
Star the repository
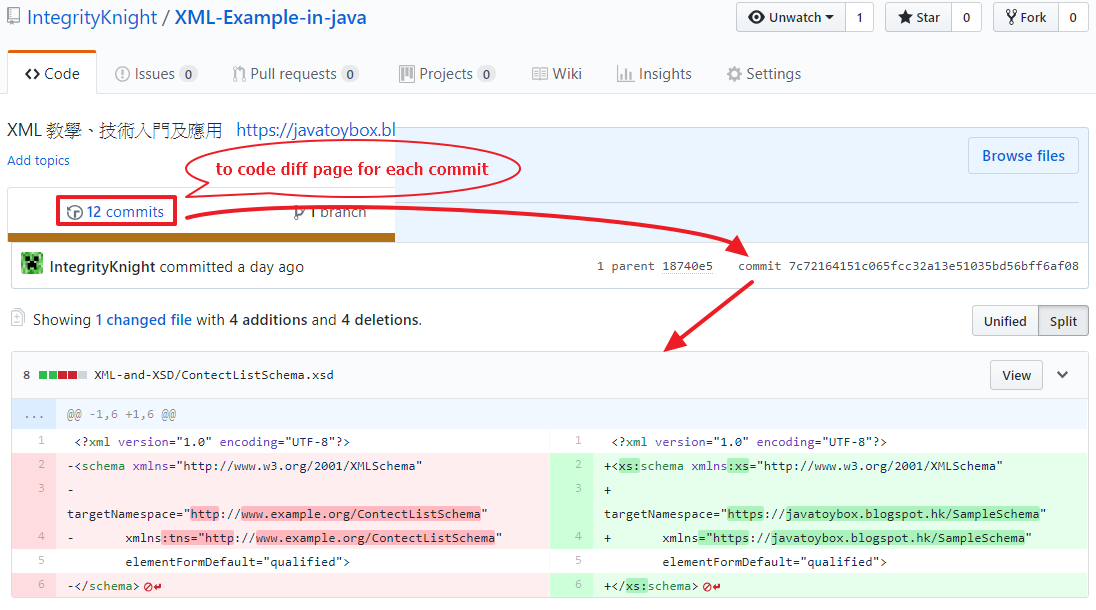[x=918, y=17]
